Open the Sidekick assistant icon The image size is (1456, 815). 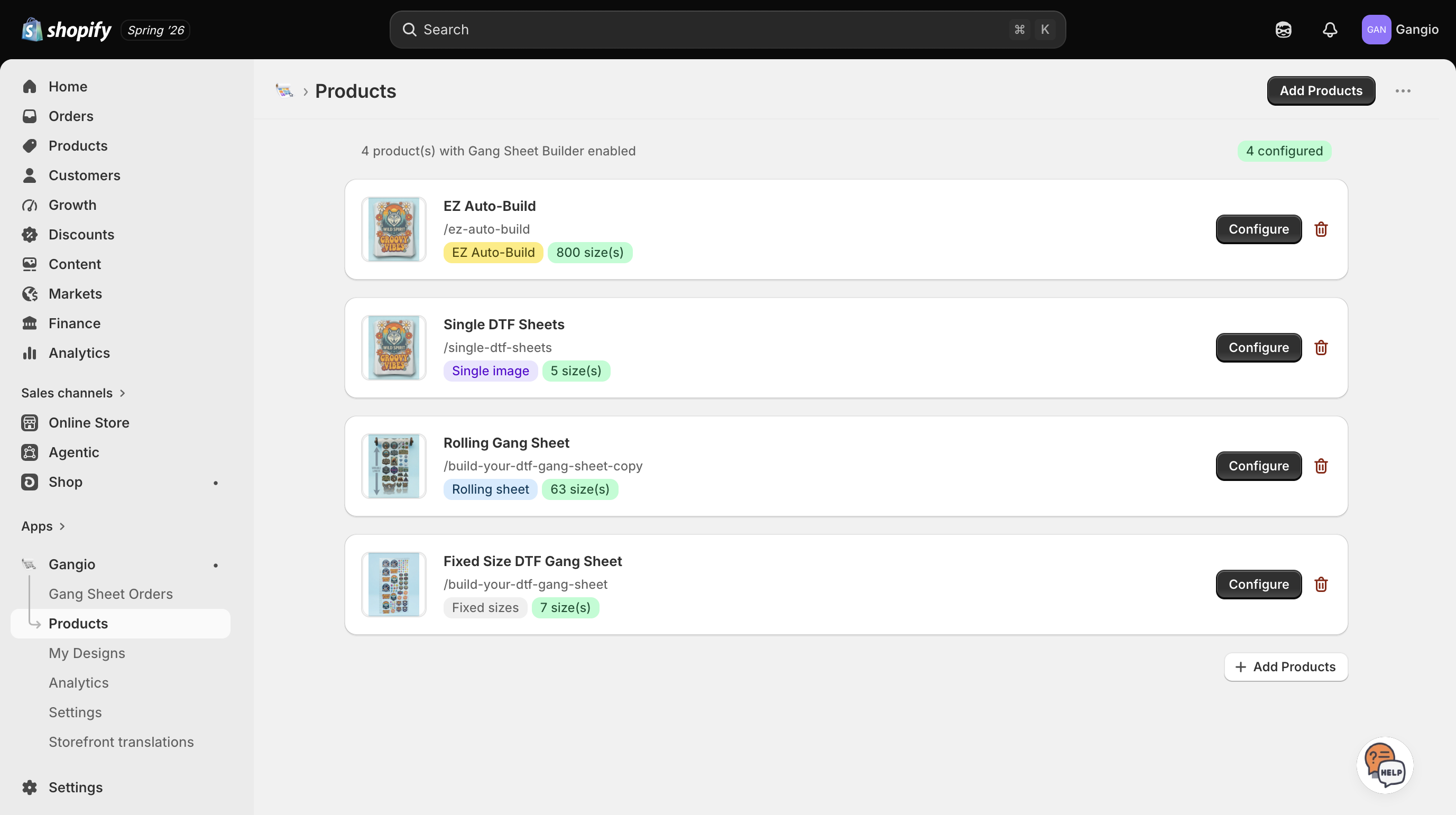pyautogui.click(x=1283, y=30)
